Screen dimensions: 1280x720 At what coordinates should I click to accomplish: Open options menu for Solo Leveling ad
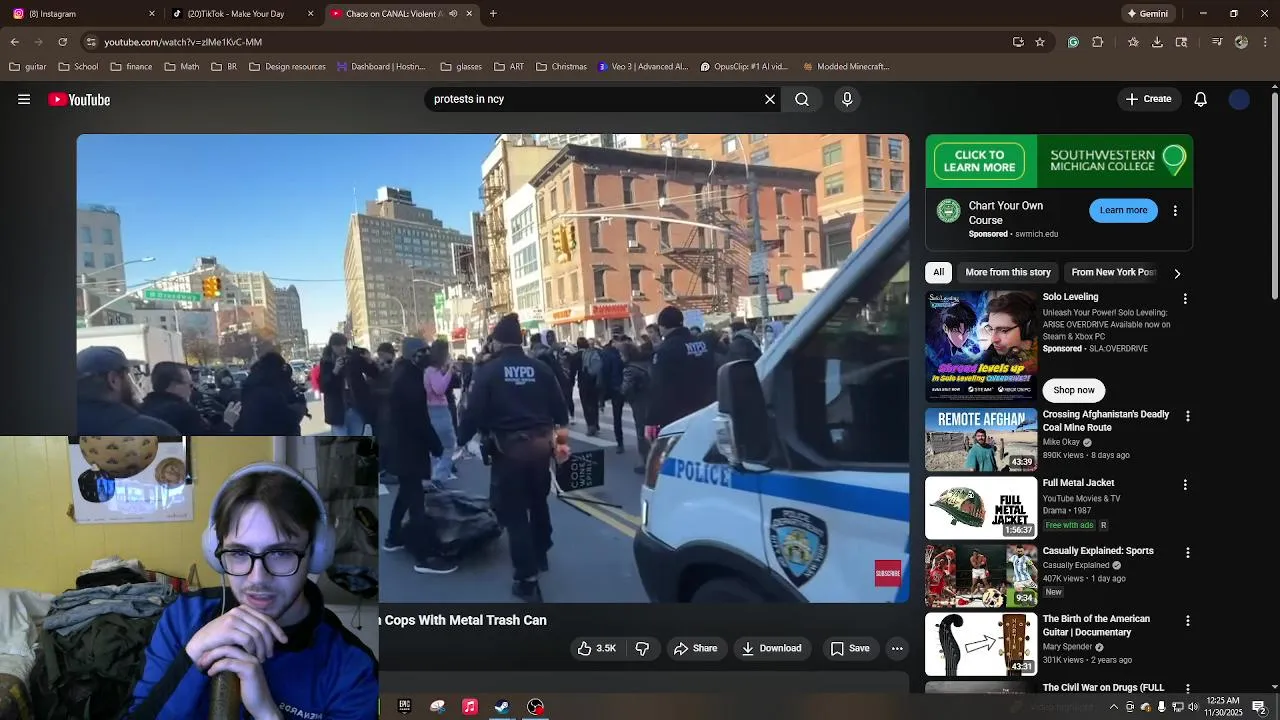(x=1185, y=298)
